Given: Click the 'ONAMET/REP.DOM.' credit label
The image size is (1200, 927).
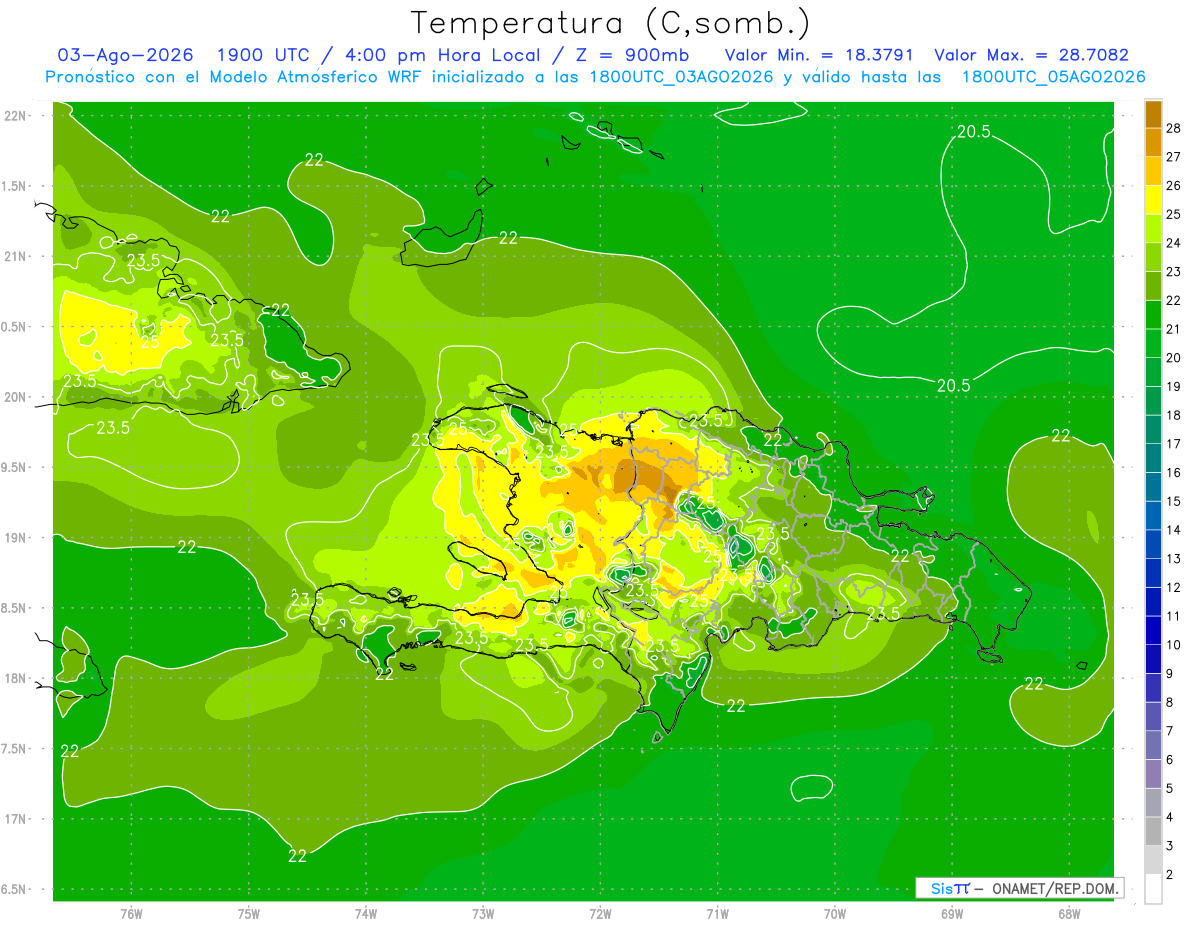Looking at the screenshot, I should [x=1057, y=888].
